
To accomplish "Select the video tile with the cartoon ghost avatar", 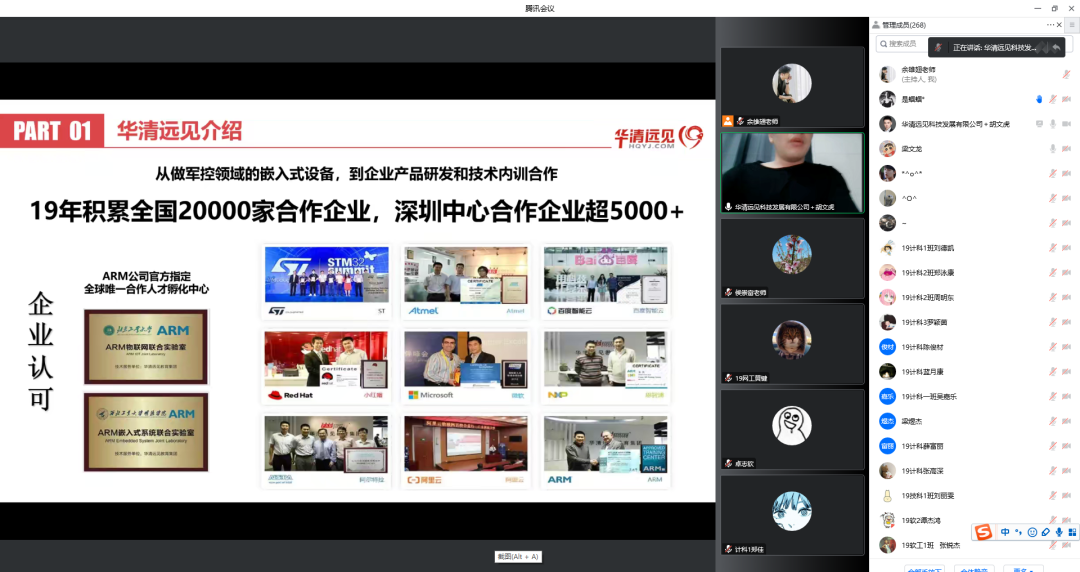I will click(x=792, y=429).
